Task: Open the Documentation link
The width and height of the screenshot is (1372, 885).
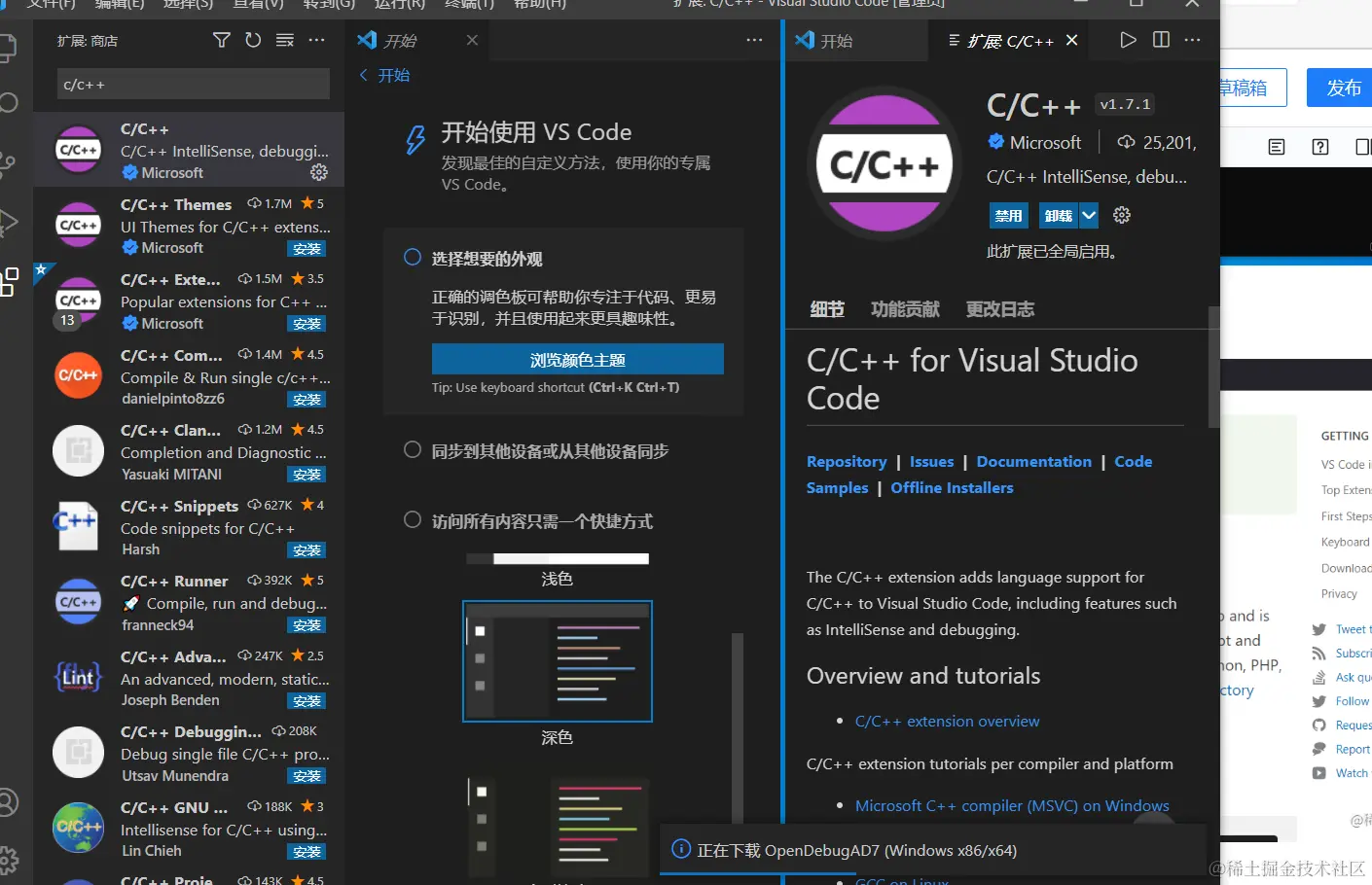Action: (1034, 461)
